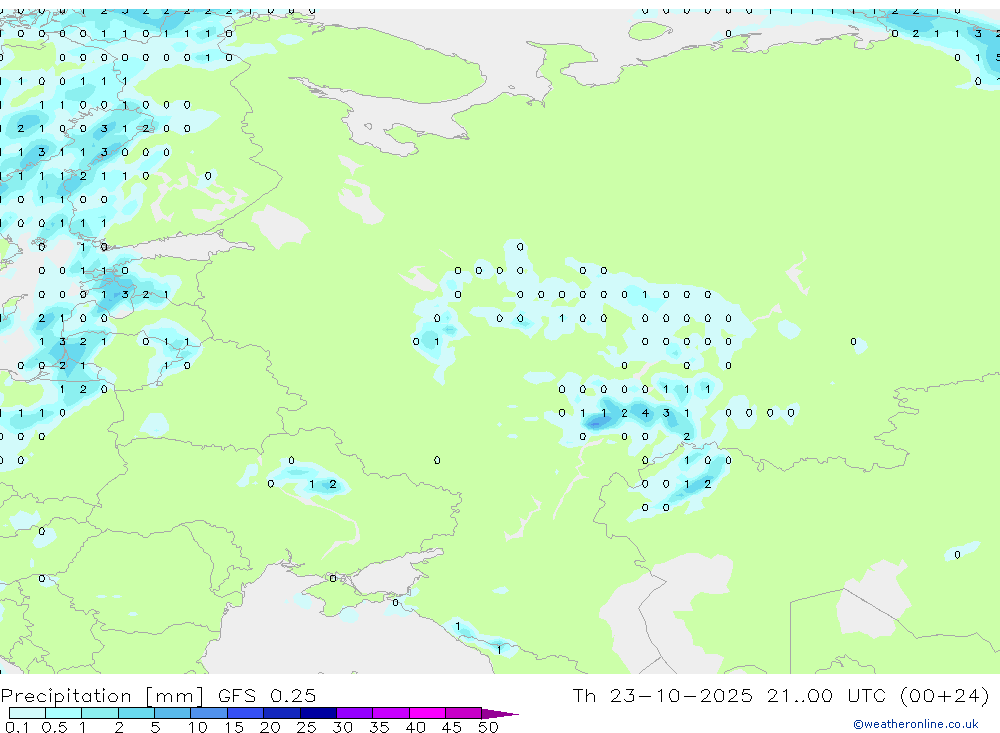Click the 30–35 mm purple legend swatch
Viewport: 1000px width, 733px height.
coord(354,713)
